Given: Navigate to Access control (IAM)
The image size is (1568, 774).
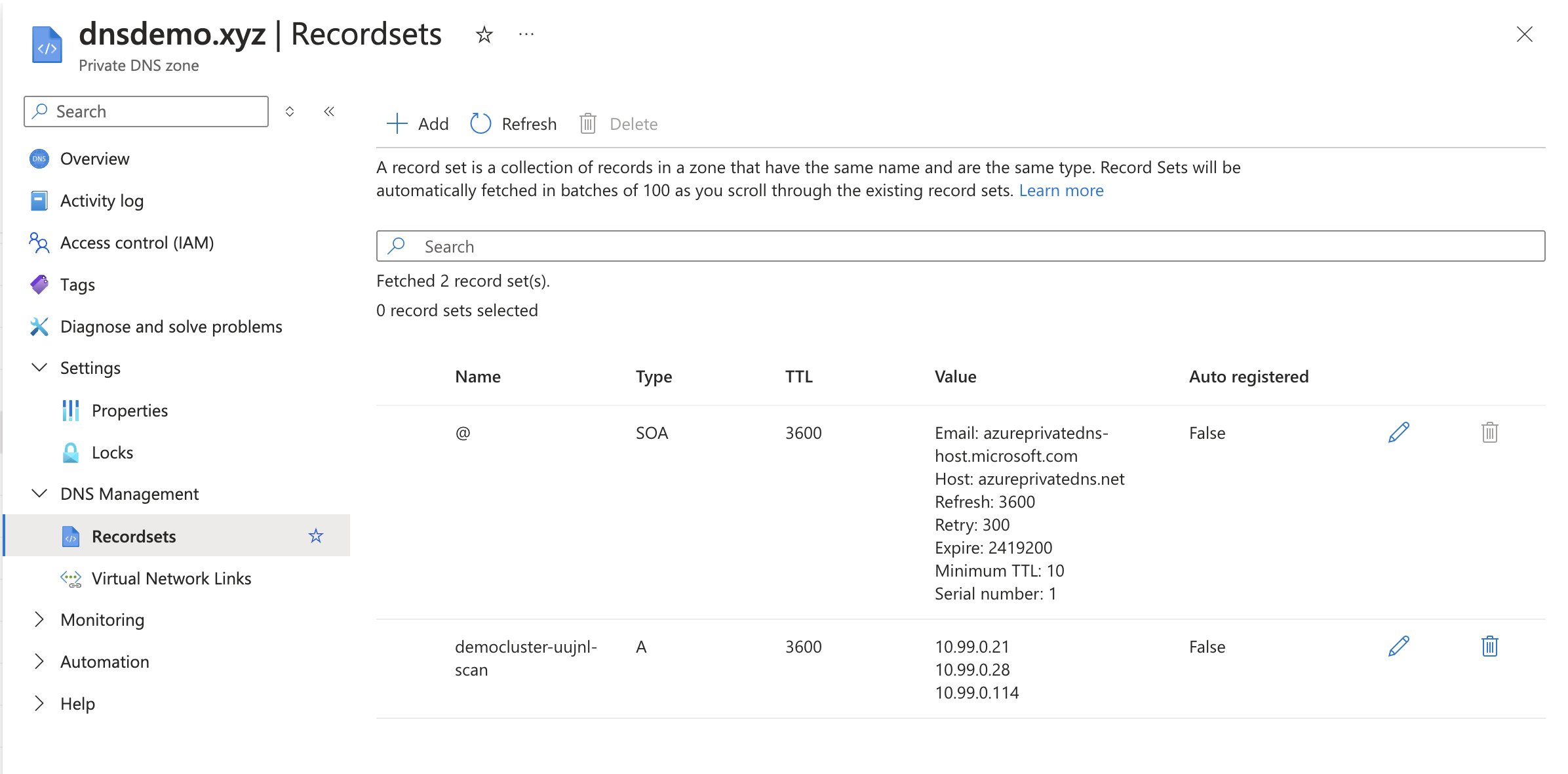Looking at the screenshot, I should click(x=137, y=243).
